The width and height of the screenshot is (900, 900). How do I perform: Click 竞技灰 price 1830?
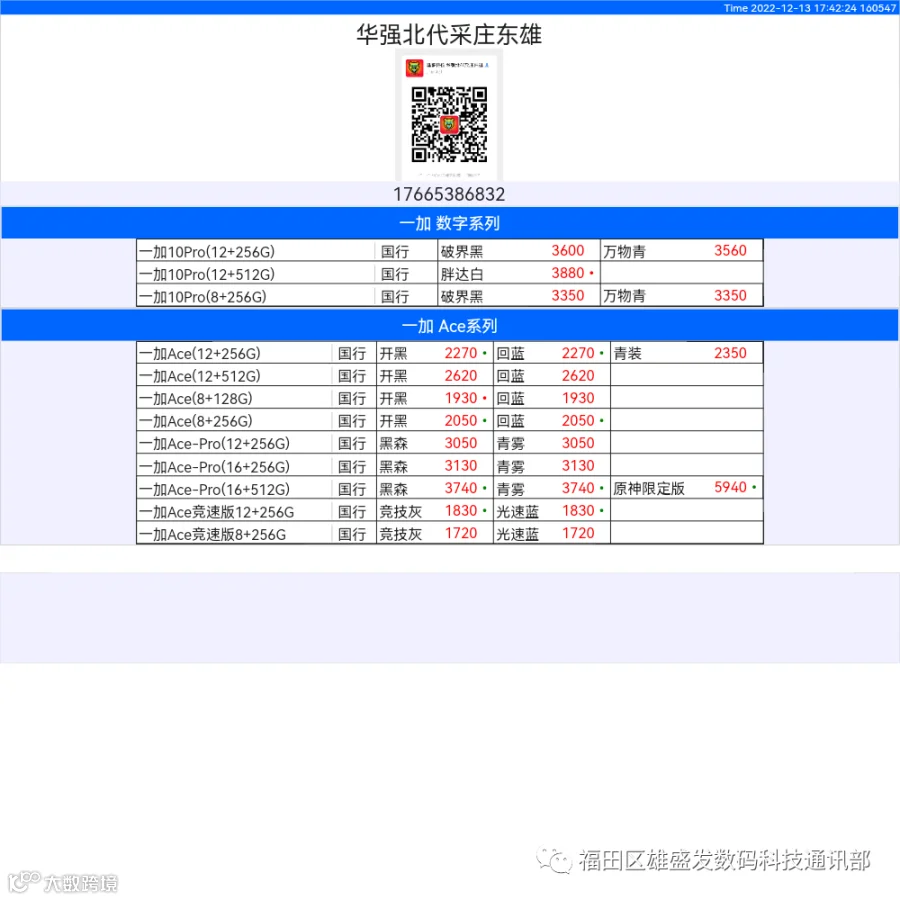(461, 510)
